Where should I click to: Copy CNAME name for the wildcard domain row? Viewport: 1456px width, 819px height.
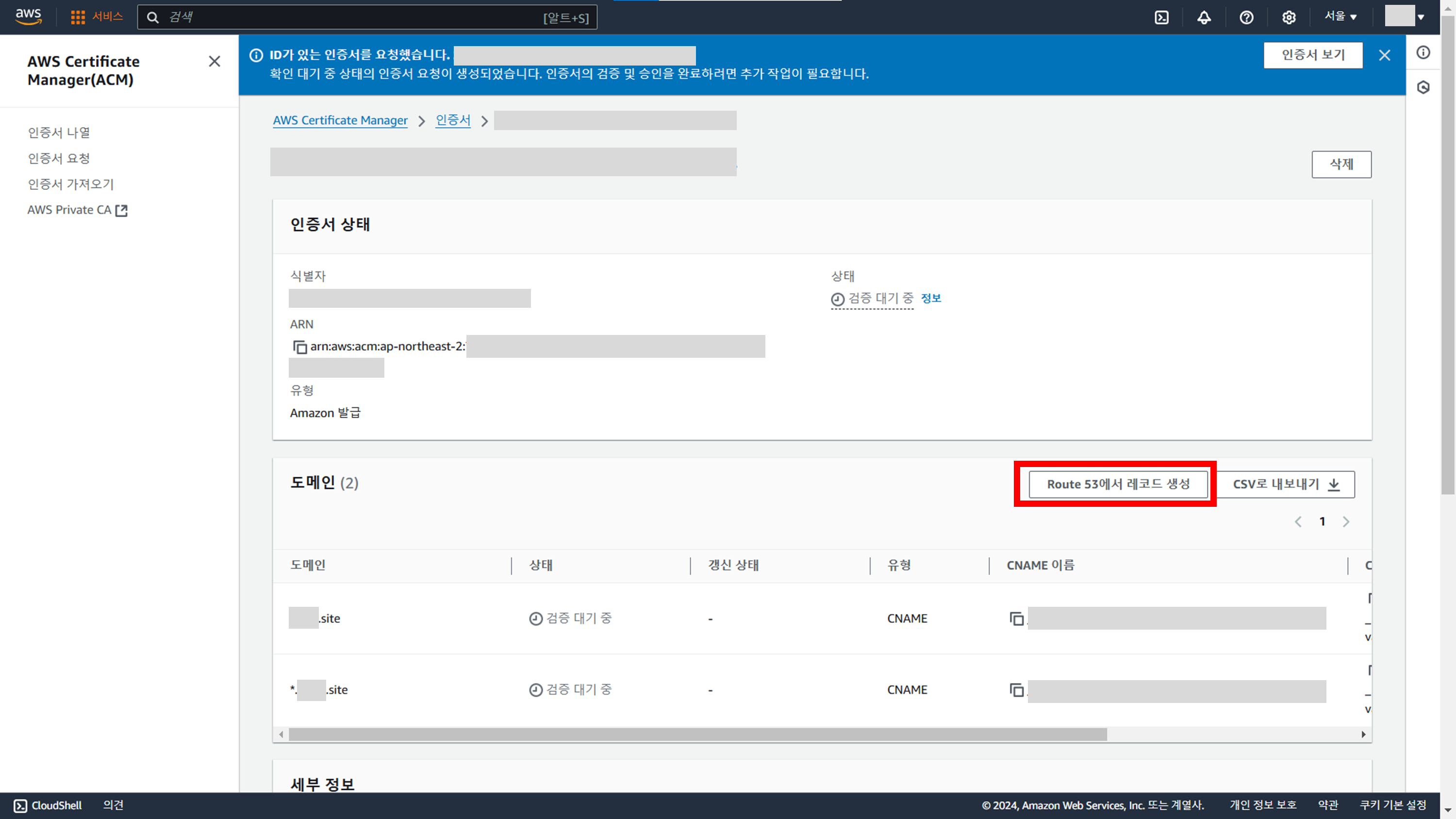pos(1016,689)
